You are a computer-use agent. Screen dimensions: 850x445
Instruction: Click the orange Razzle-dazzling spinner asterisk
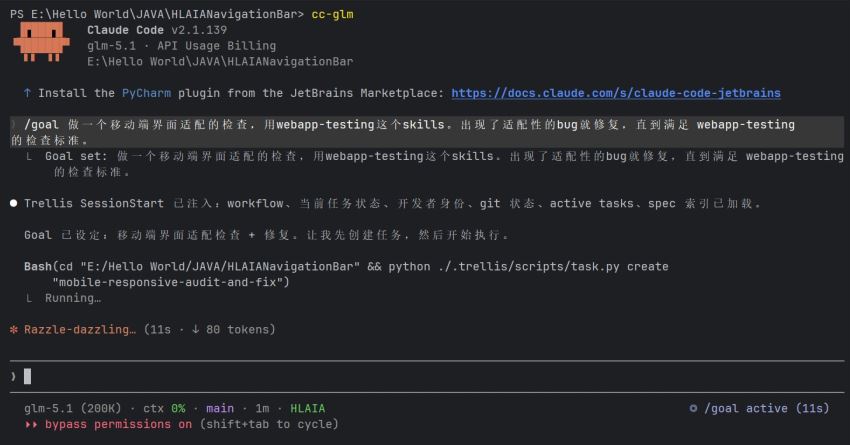point(14,330)
